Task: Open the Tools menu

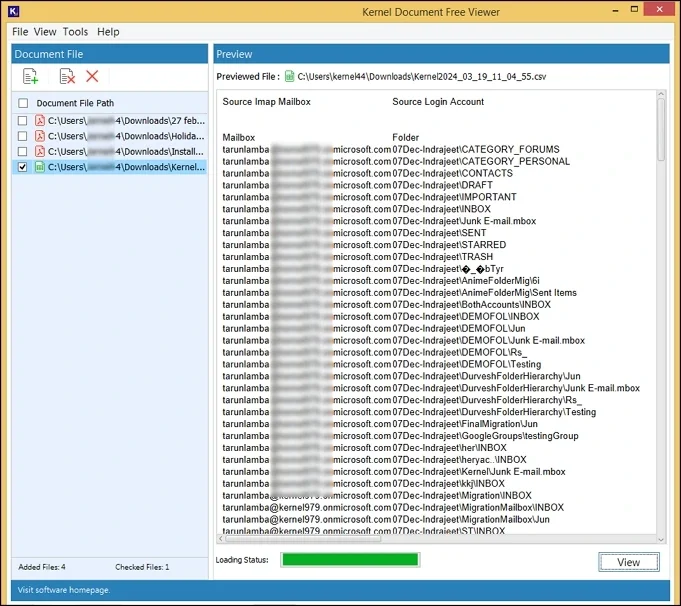Action: 75,32
